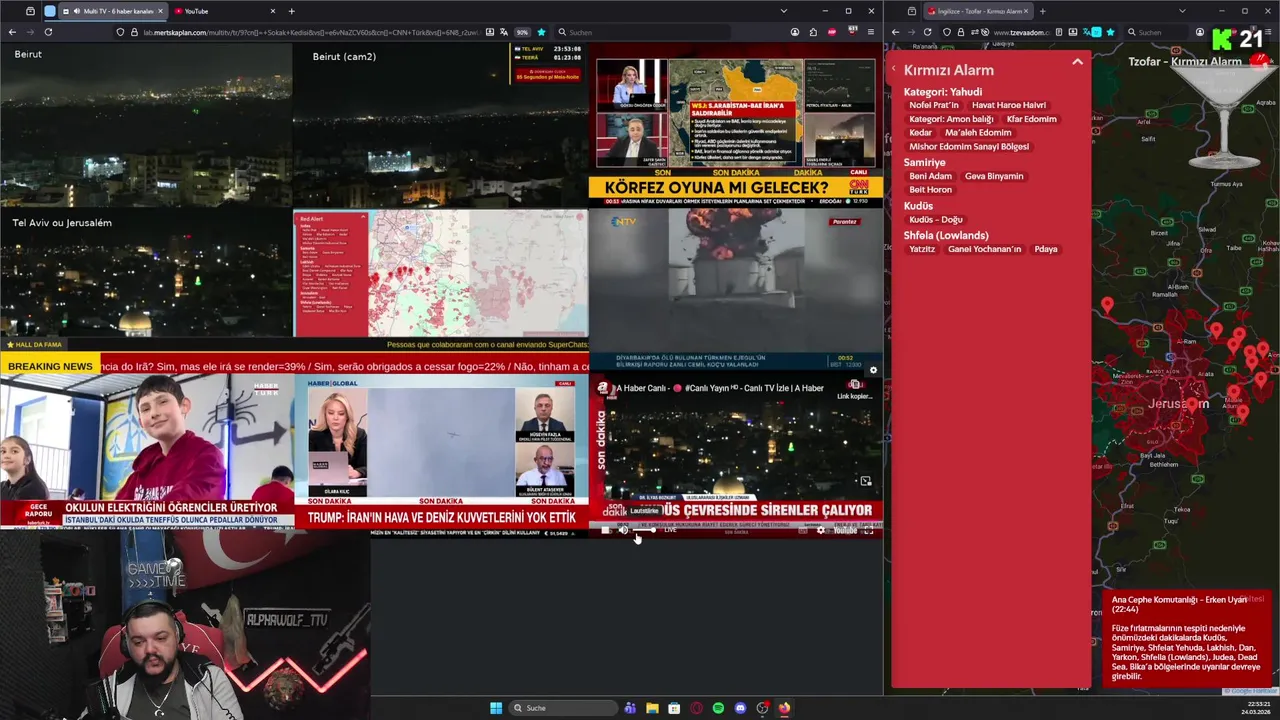The height and width of the screenshot is (720, 1280).
Task: Select the Multi TV - 6 haber kanalı tab
Action: [x=112, y=11]
